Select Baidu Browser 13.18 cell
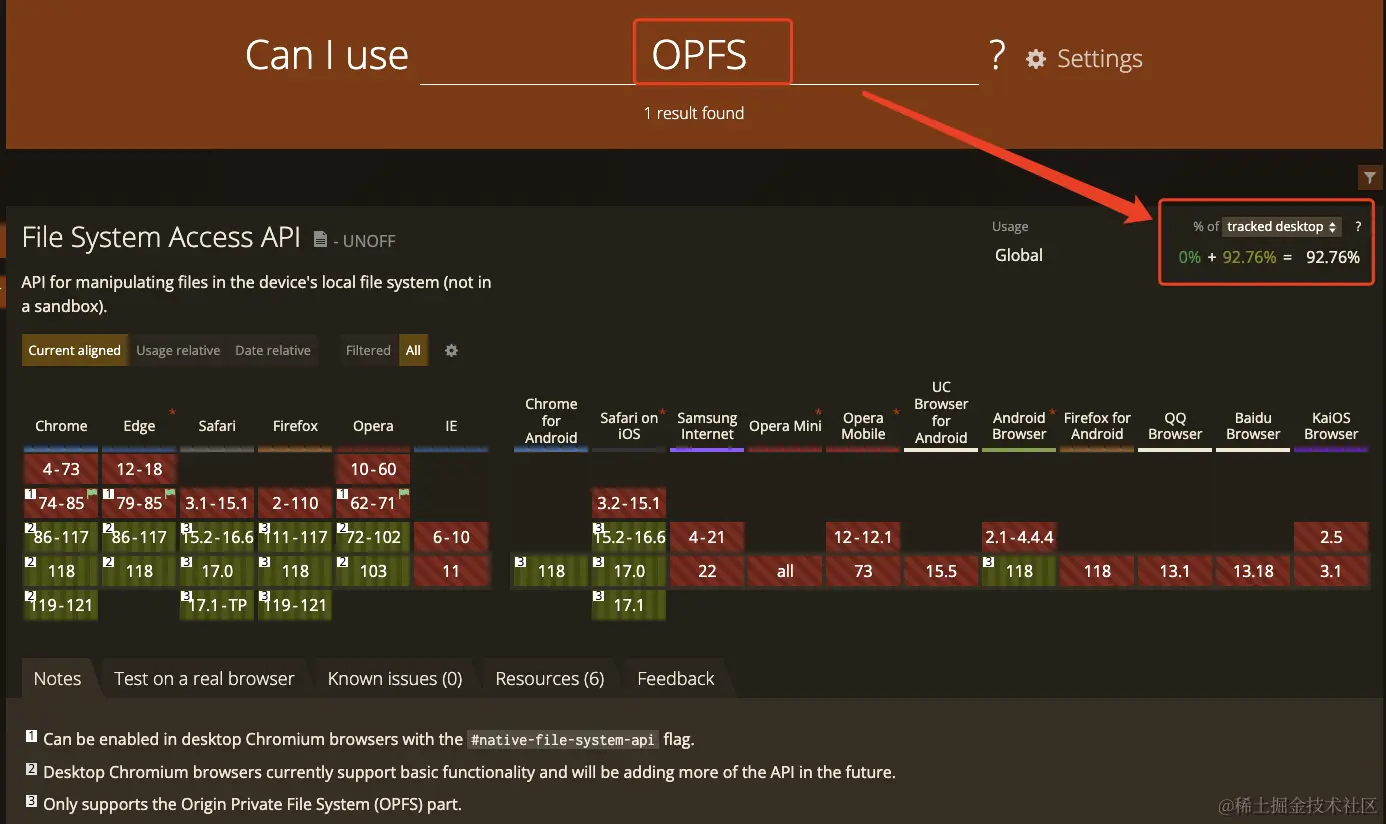This screenshot has width=1386, height=824. coord(1253,571)
